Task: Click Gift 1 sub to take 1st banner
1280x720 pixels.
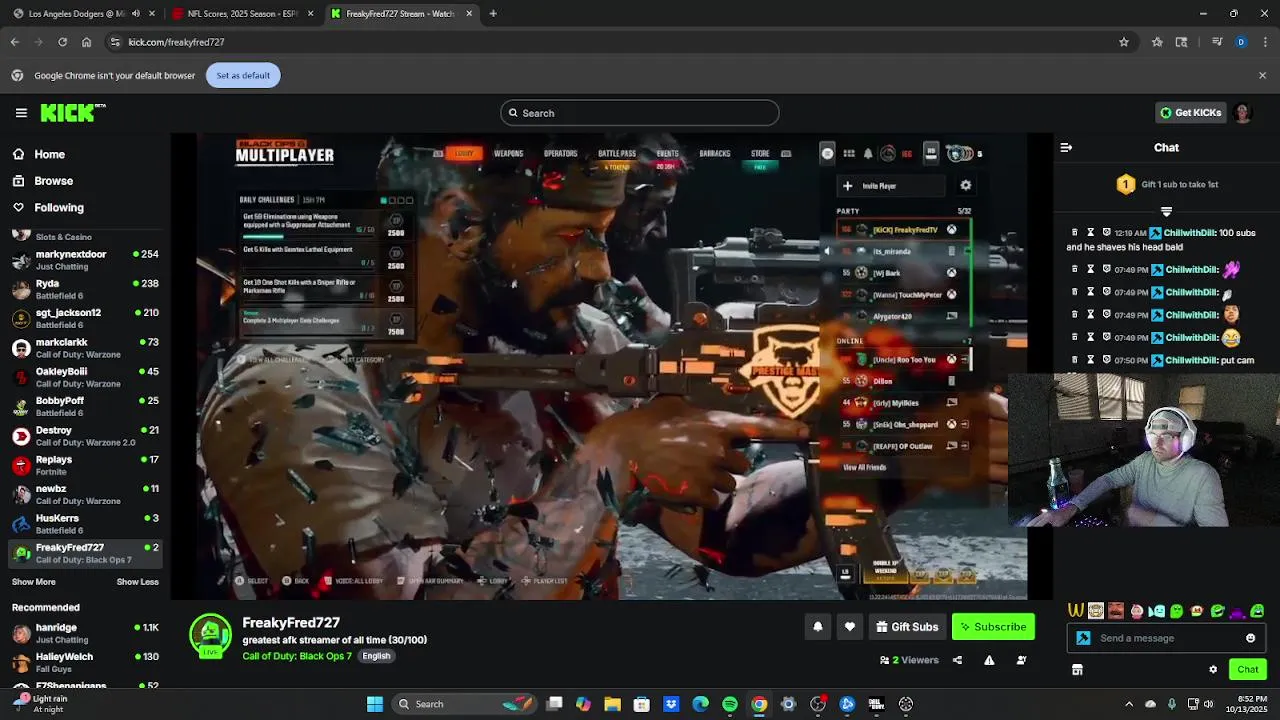Action: pos(1167,184)
